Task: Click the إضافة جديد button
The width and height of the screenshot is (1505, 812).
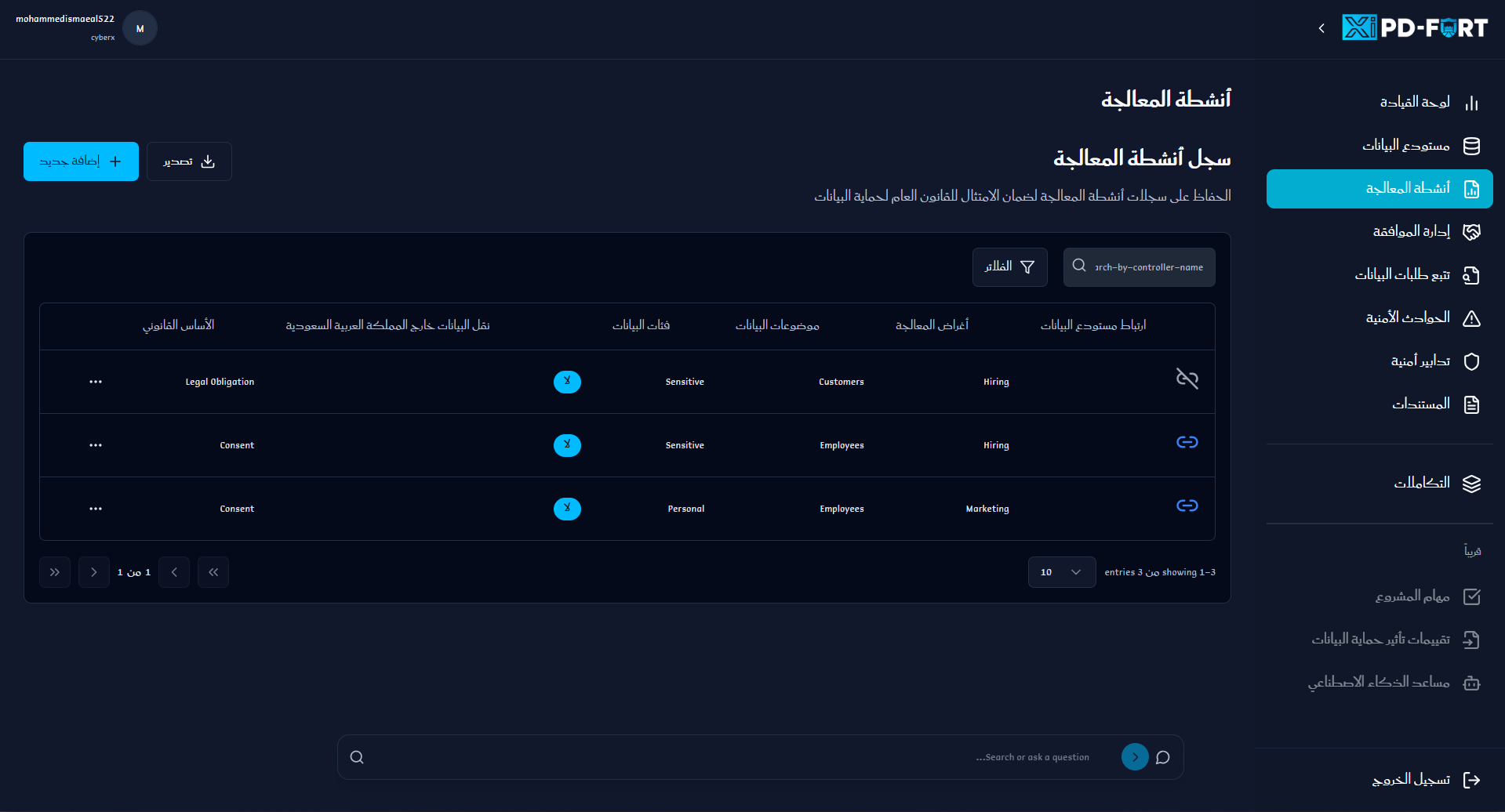Action: [x=81, y=161]
